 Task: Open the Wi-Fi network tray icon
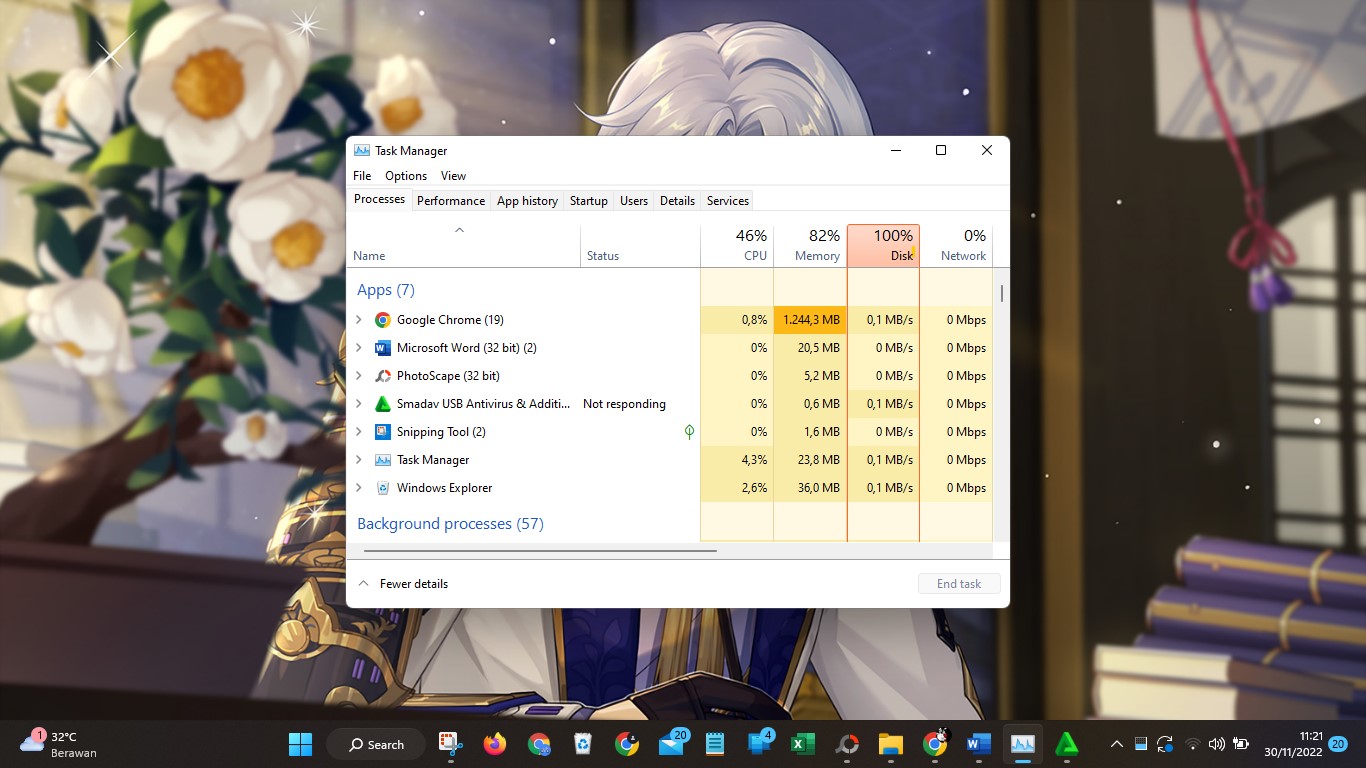1192,744
